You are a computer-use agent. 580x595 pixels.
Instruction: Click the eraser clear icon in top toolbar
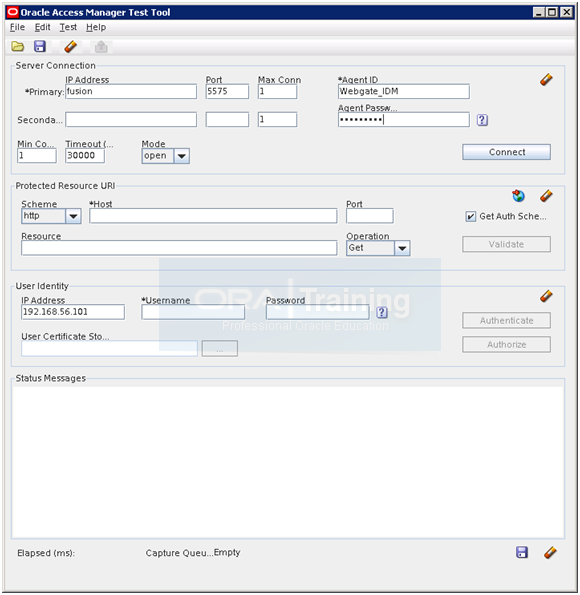click(x=71, y=47)
